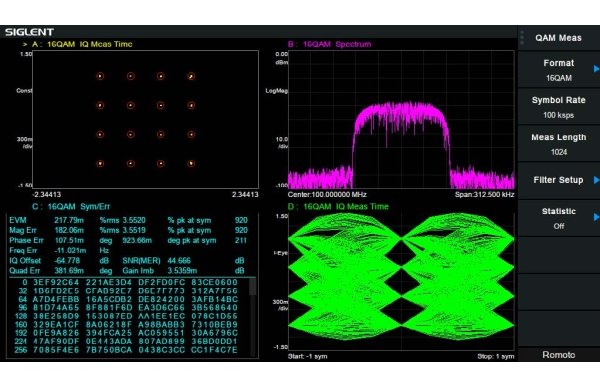Click the Const label on window A axis
Viewport: 600px width, 390px height.
[x=24, y=91]
